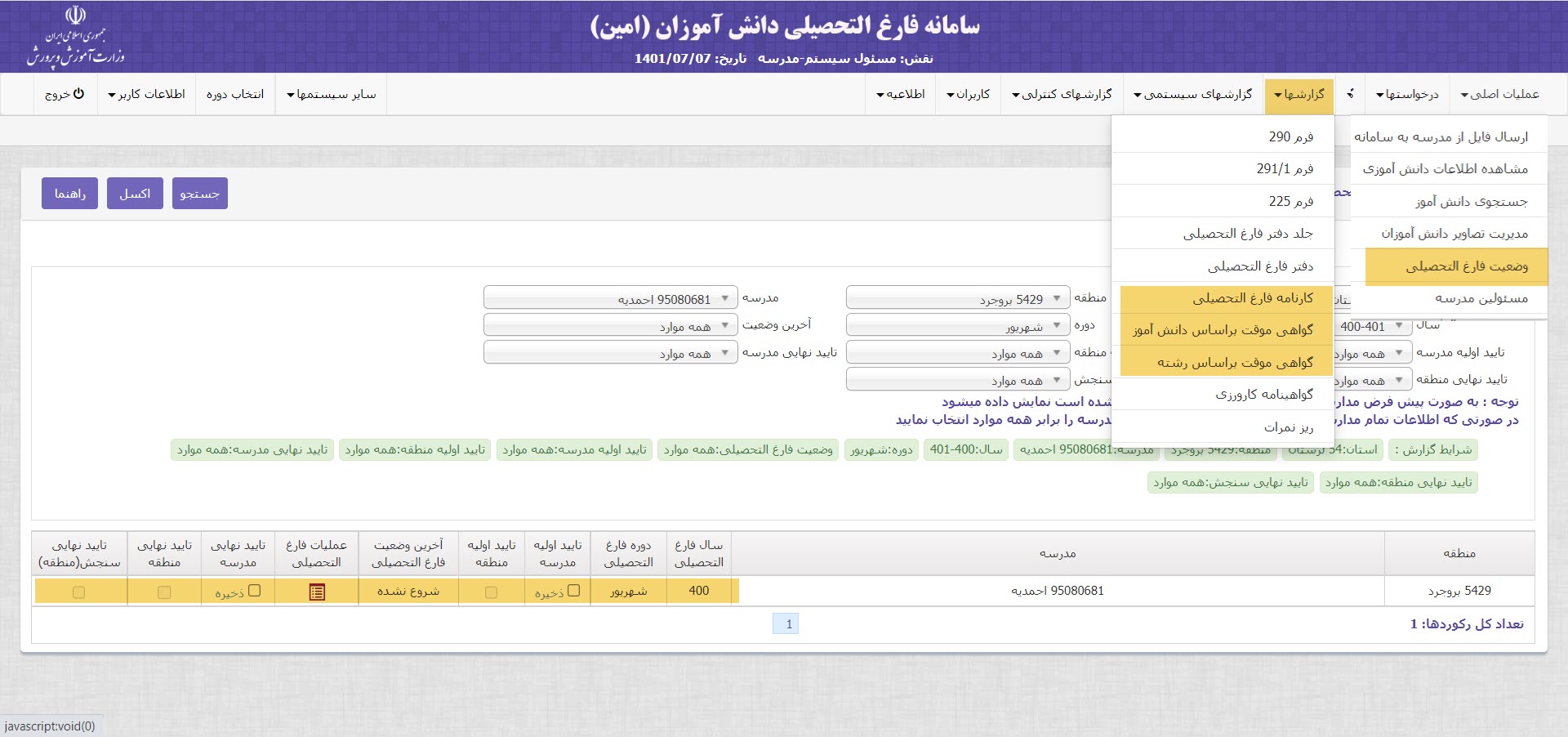Toggle the تایید اولیه منطقه checkbox
This screenshot has width=1568, height=737.
click(491, 592)
